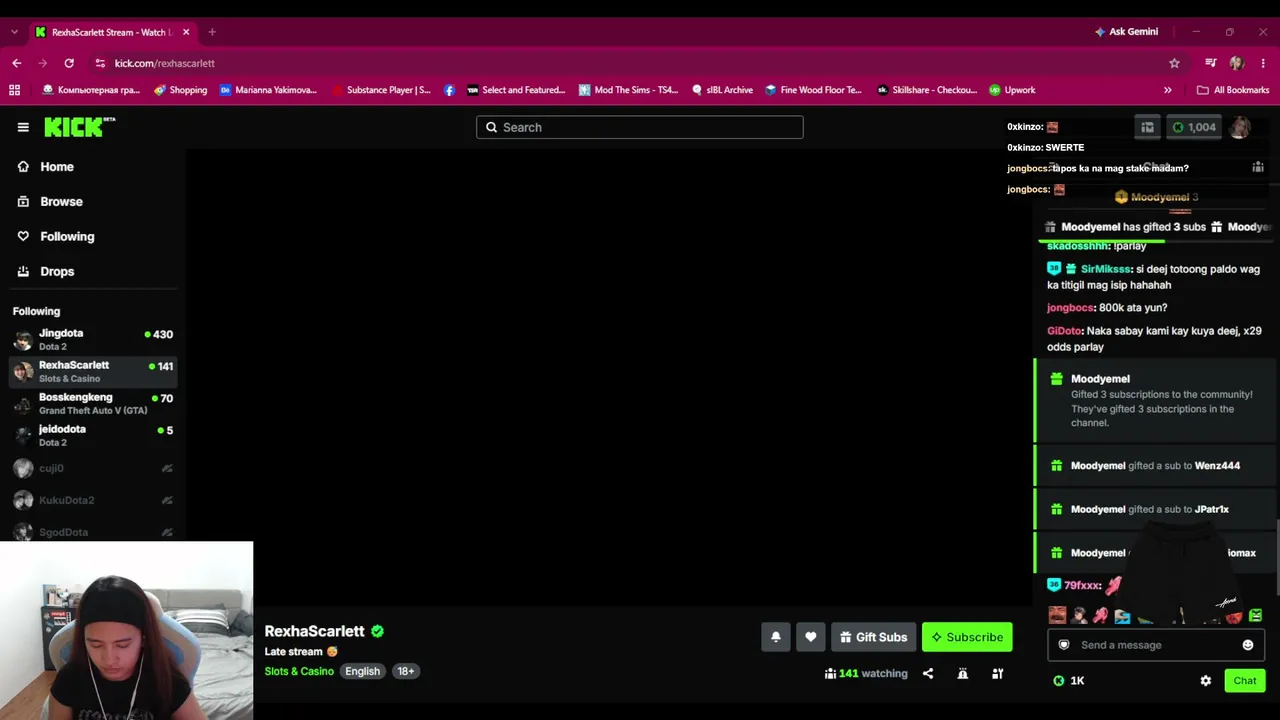Open the Kick hamburger menu

23,127
